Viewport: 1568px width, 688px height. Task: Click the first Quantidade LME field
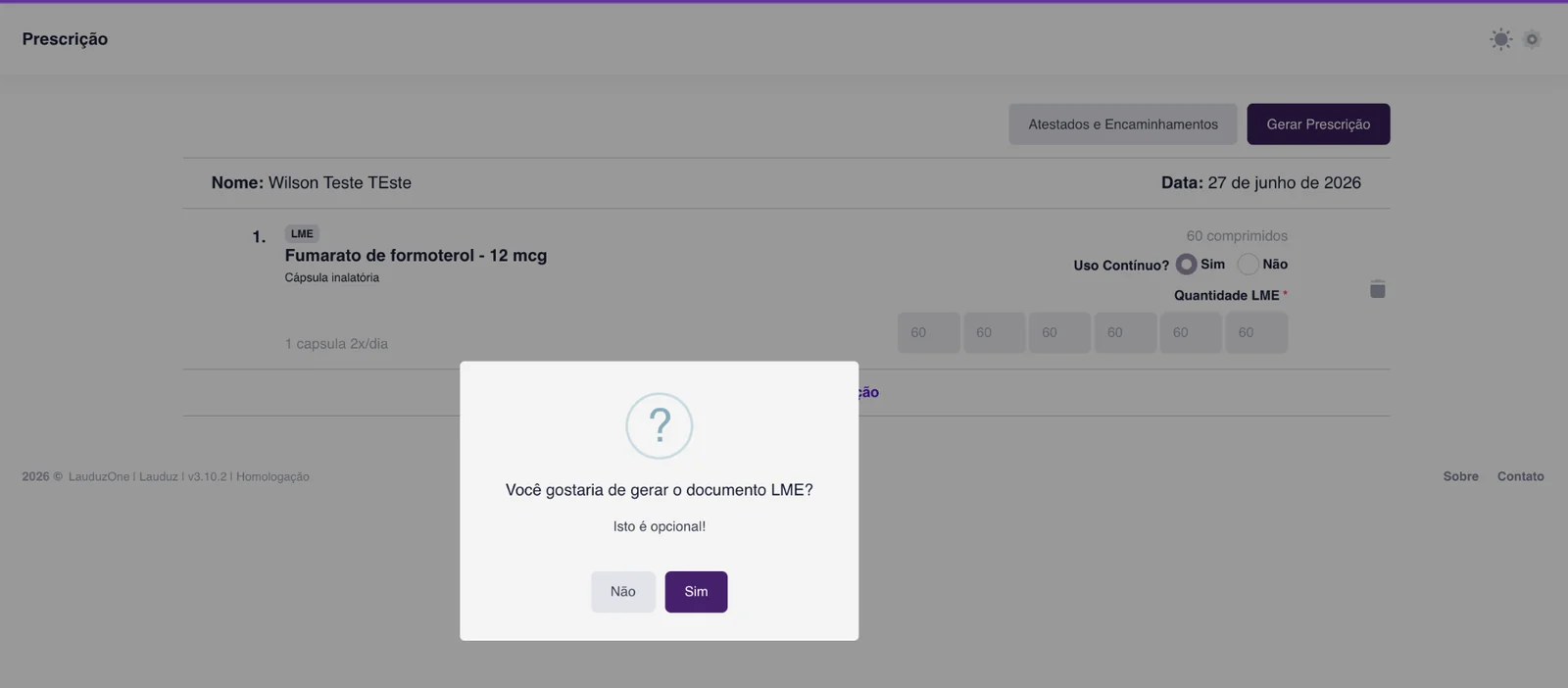(x=929, y=333)
